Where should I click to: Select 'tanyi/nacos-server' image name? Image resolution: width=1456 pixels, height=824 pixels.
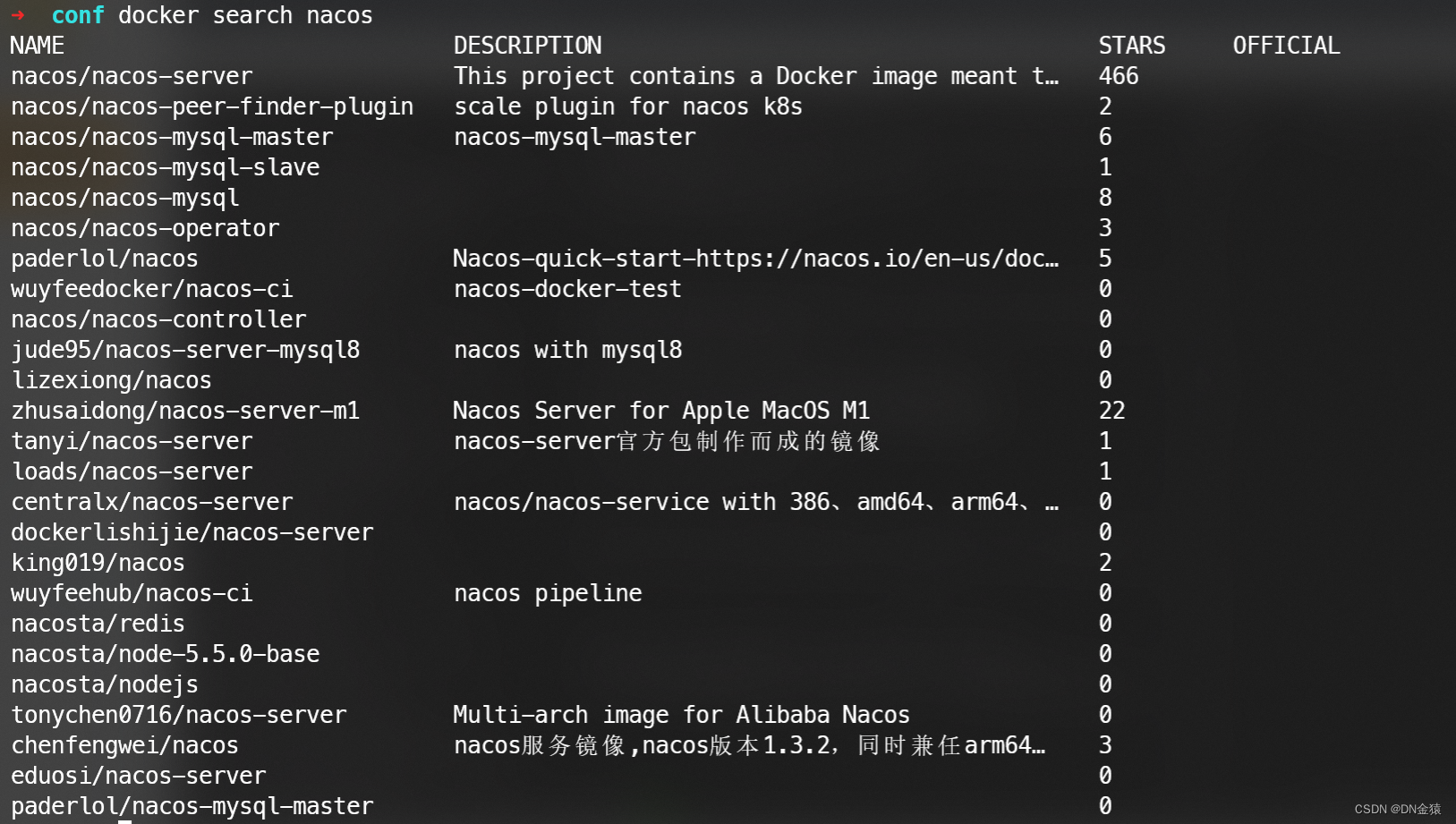[x=132, y=441]
